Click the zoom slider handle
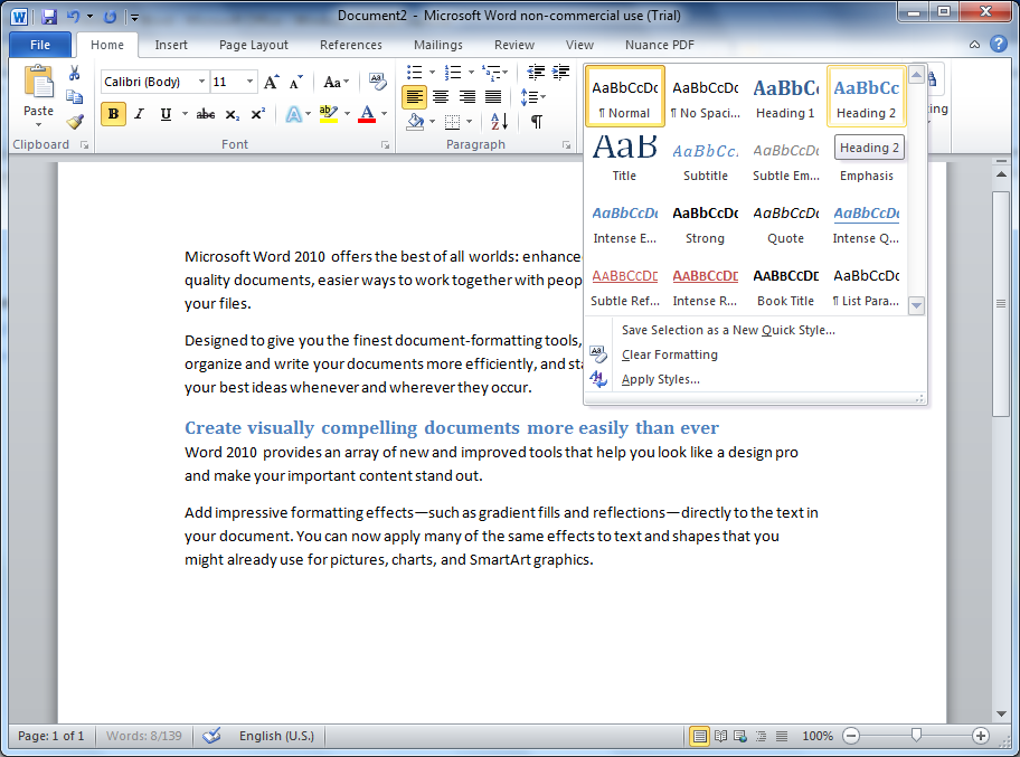1020x757 pixels. point(916,735)
